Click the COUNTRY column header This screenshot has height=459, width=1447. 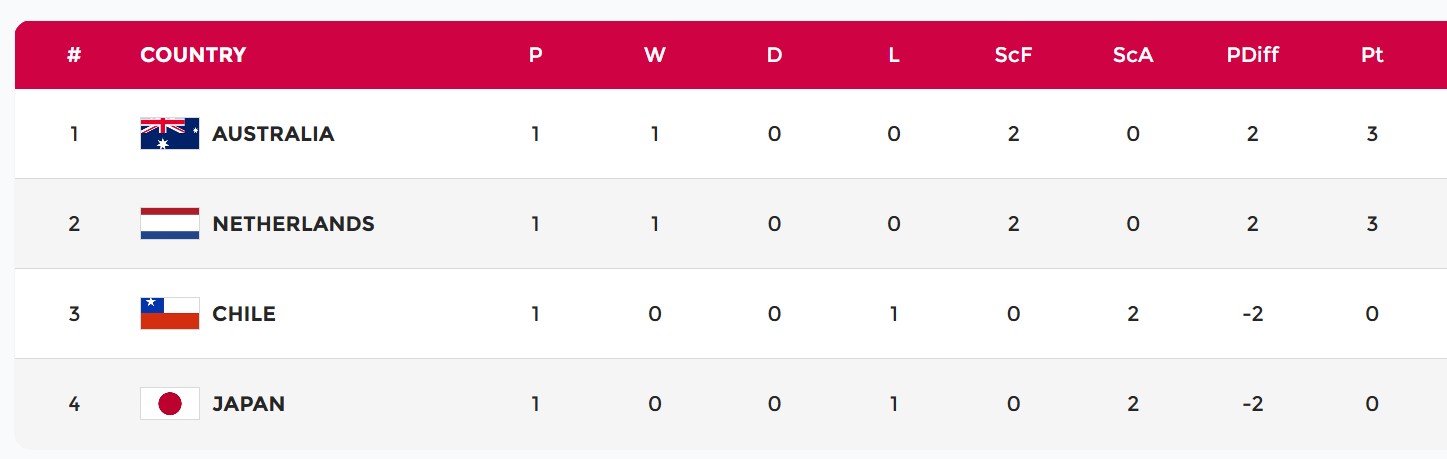click(193, 55)
